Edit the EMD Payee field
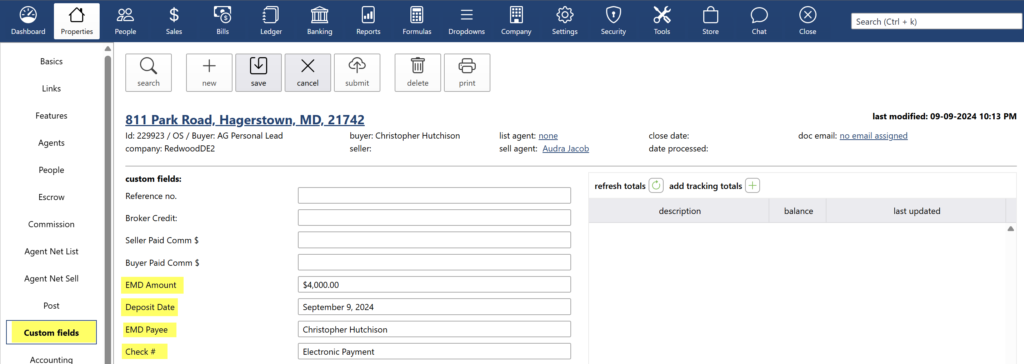This screenshot has height=364, width=1024. point(434,329)
